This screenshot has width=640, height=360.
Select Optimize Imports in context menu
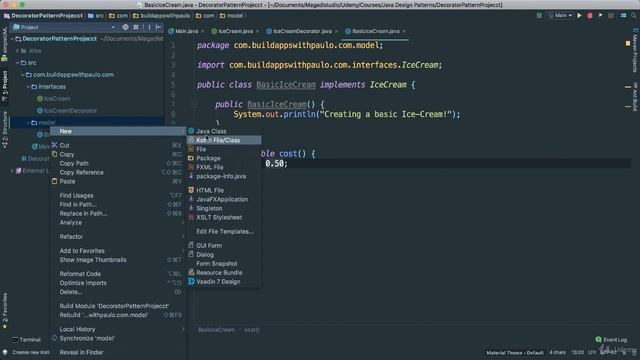(x=118, y=283)
